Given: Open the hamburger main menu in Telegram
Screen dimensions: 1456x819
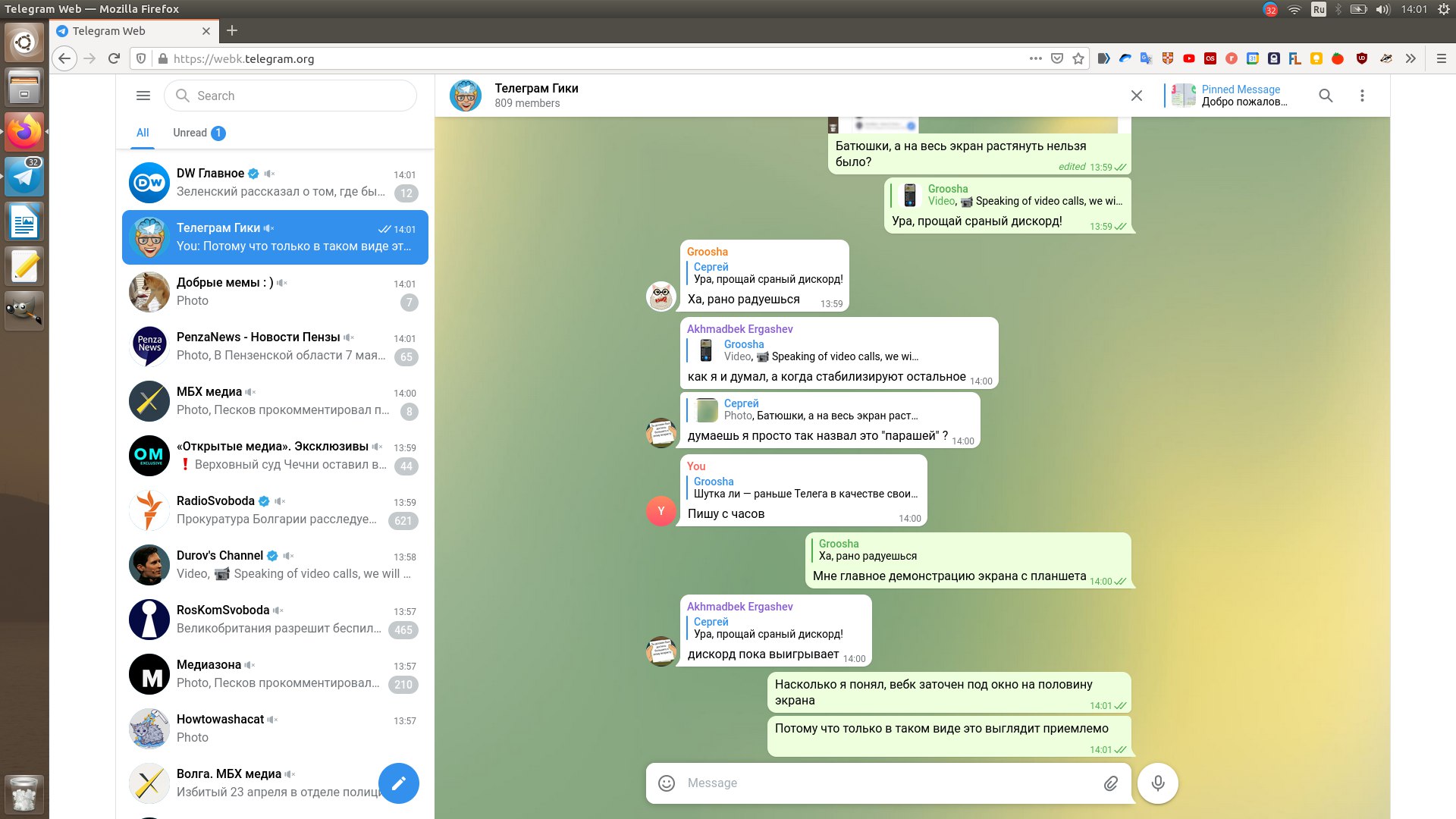Looking at the screenshot, I should click(143, 96).
